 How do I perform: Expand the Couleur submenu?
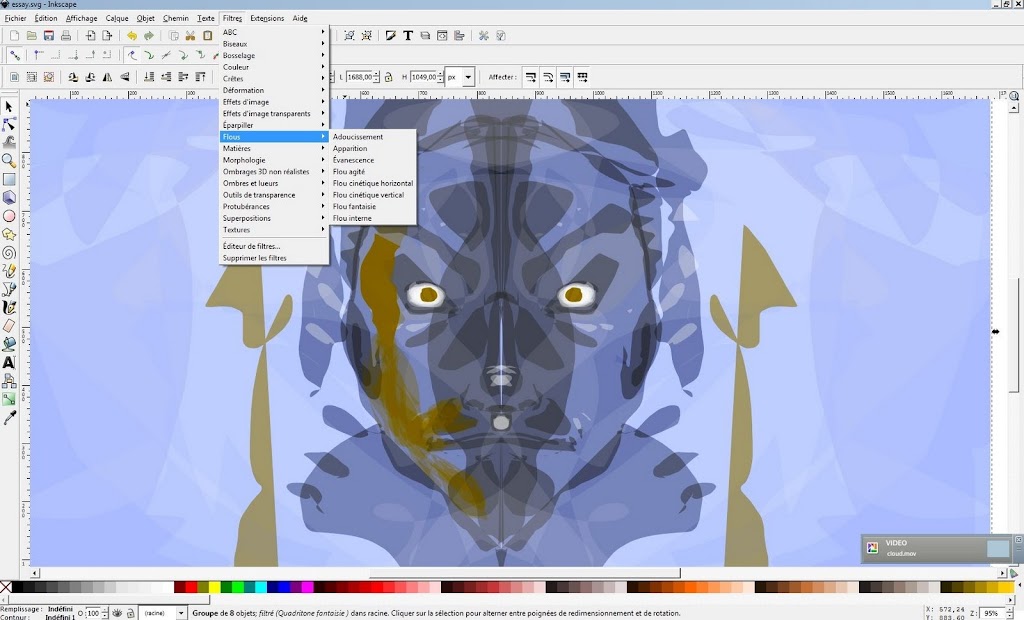274,67
